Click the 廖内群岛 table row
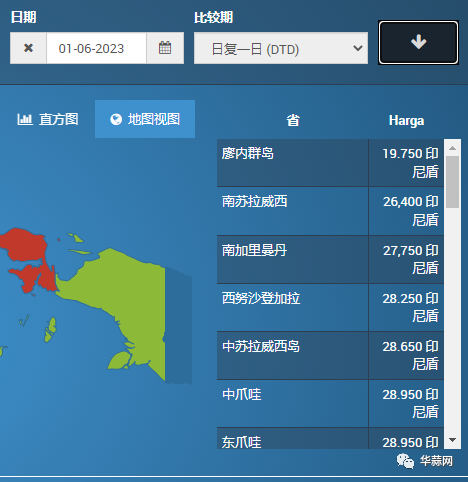The height and width of the screenshot is (482, 468). coord(330,163)
